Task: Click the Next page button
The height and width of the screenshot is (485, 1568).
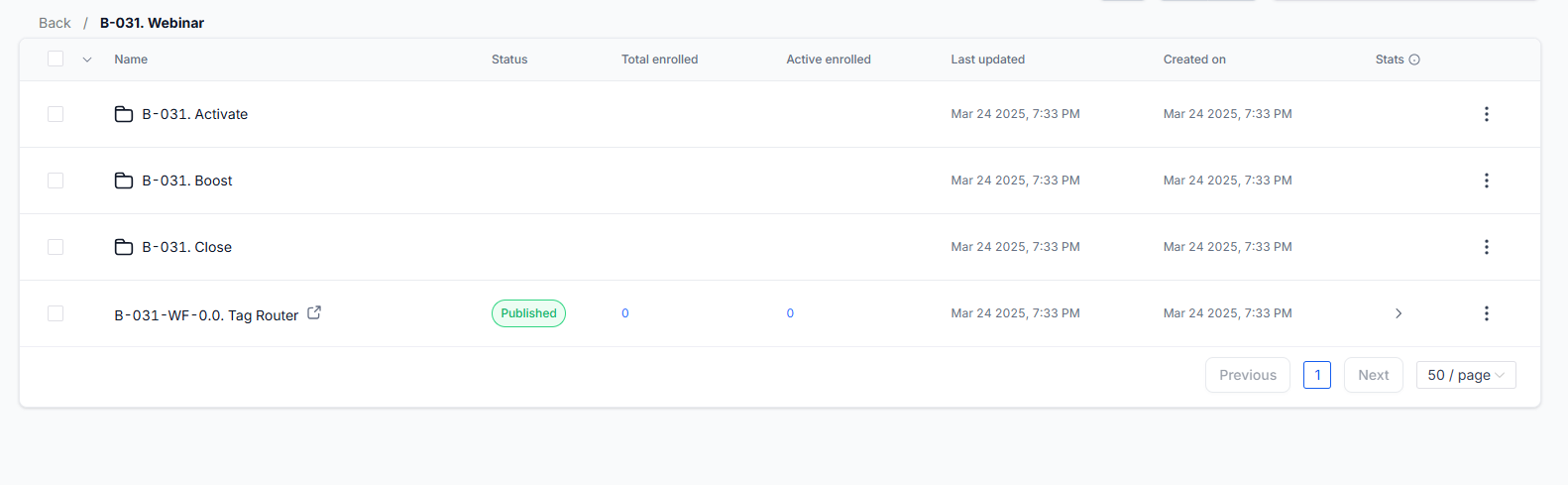Action: [1373, 375]
